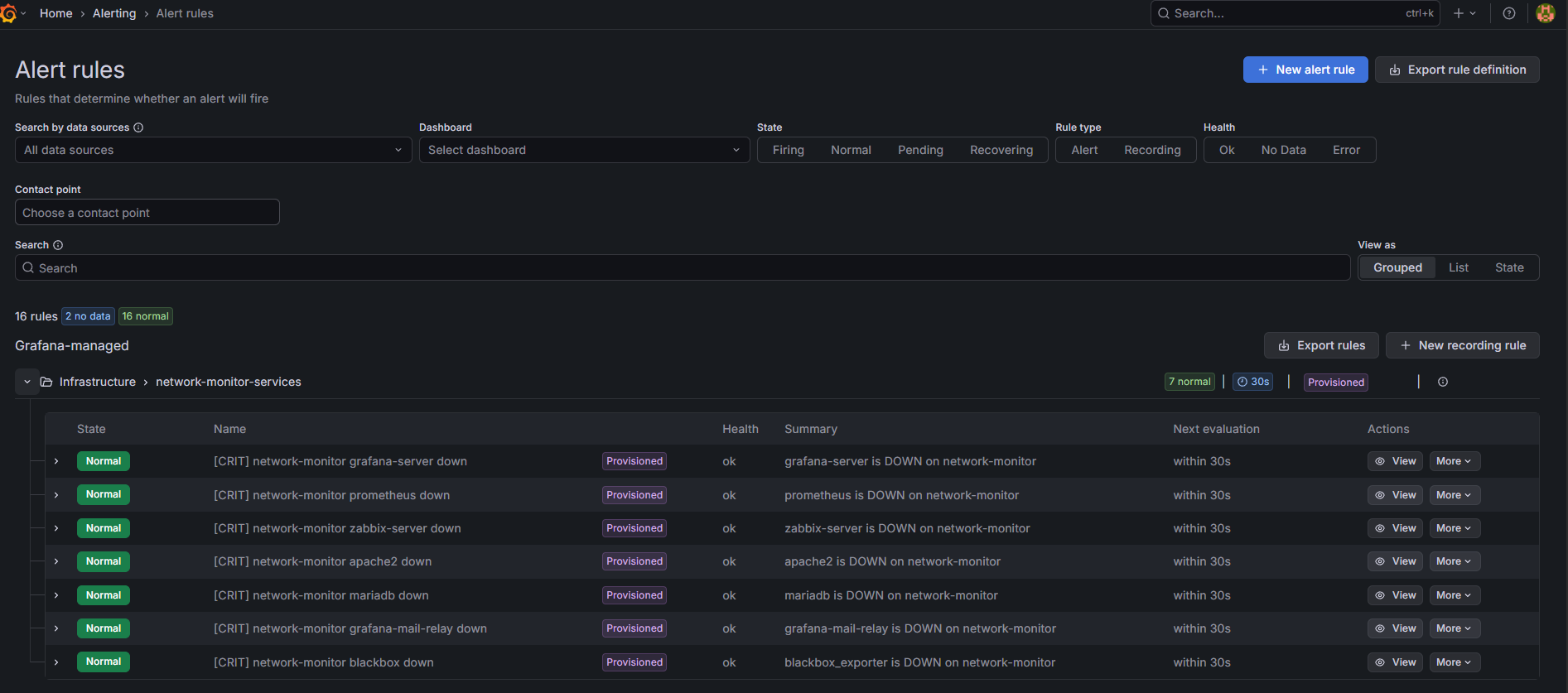Open the All data sources dropdown
1568x693 pixels.
tap(213, 150)
